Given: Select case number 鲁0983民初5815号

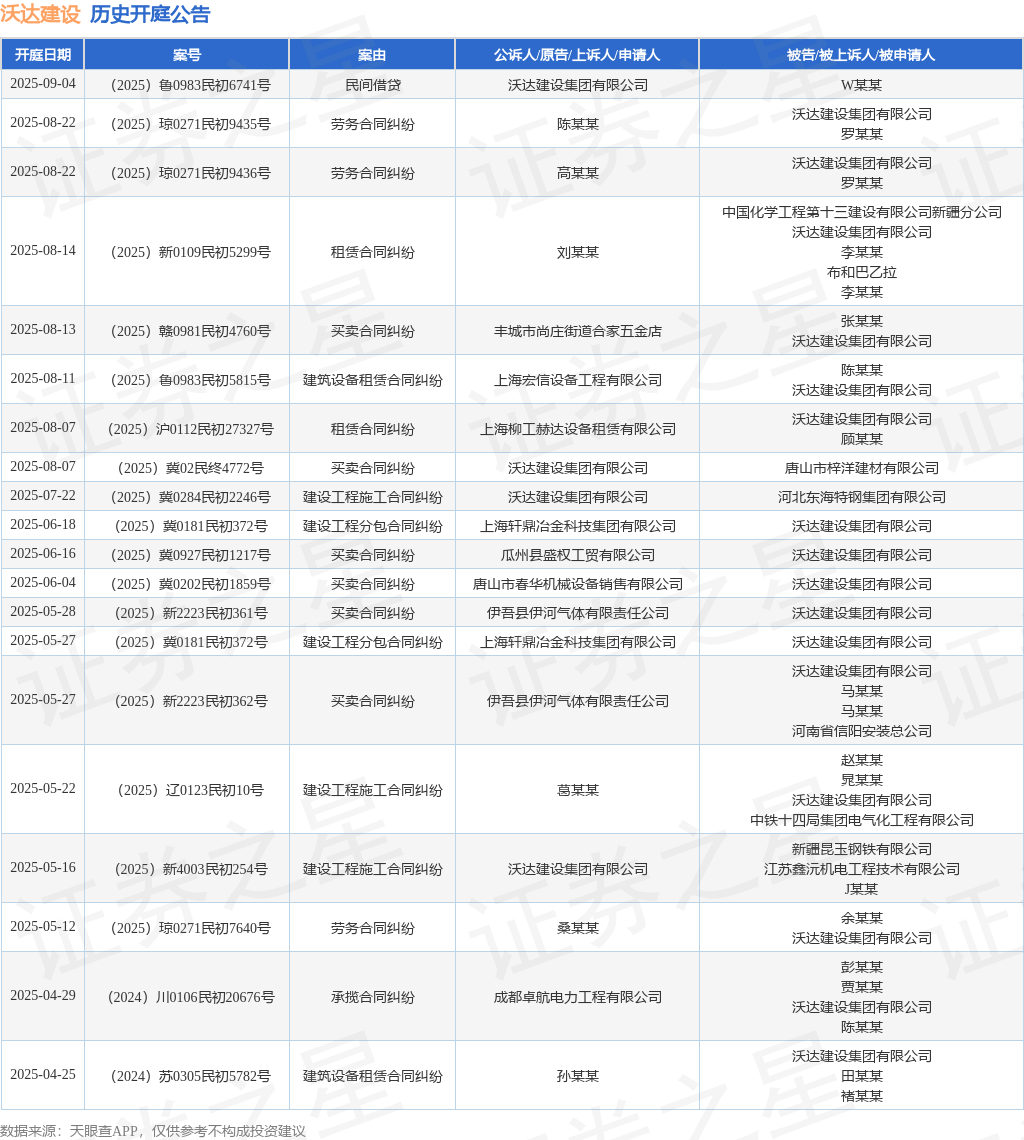Looking at the screenshot, I should (191, 380).
